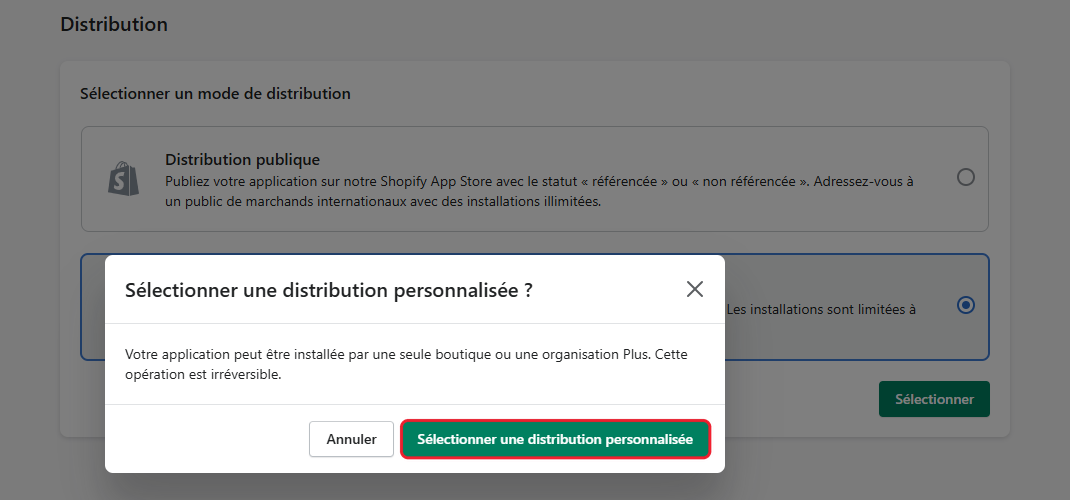
Task: Select the Distribution publique radio button
Action: (966, 177)
